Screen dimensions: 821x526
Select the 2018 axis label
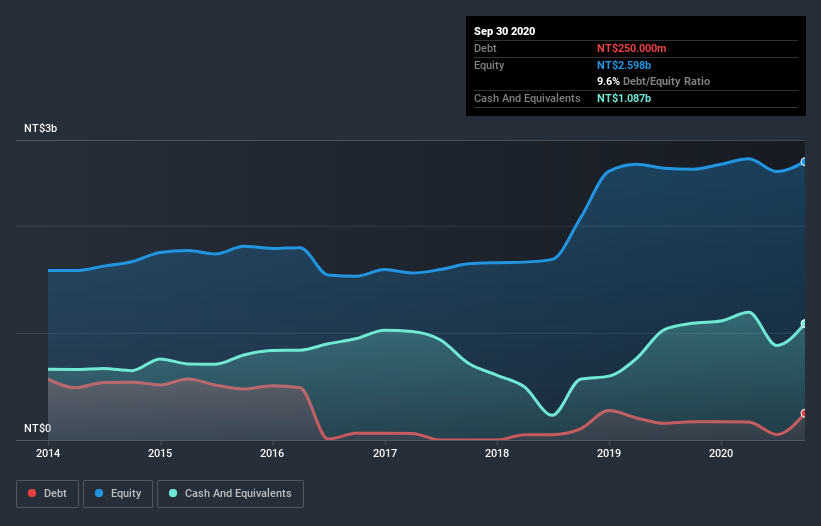497,453
